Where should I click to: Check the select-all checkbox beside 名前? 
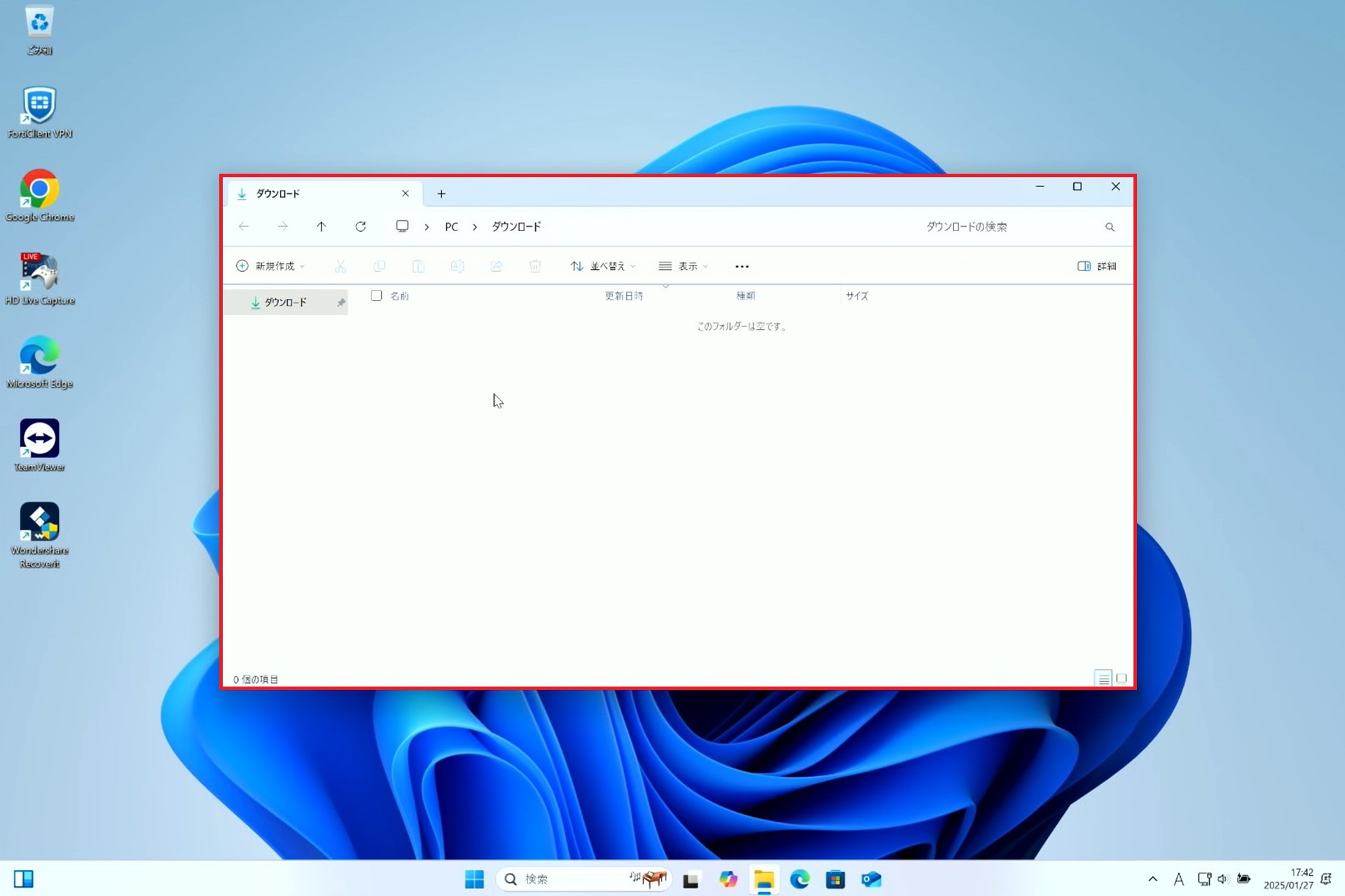[x=376, y=296]
